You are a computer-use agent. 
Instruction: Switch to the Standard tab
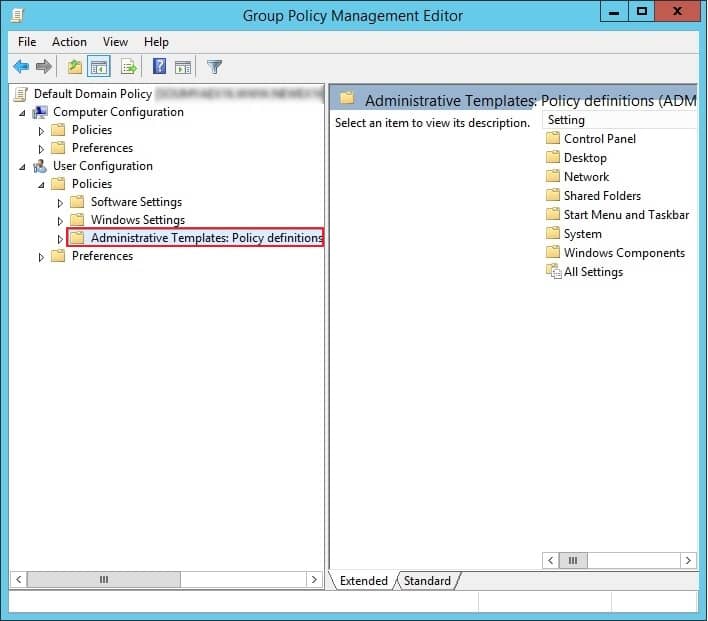pyautogui.click(x=427, y=580)
